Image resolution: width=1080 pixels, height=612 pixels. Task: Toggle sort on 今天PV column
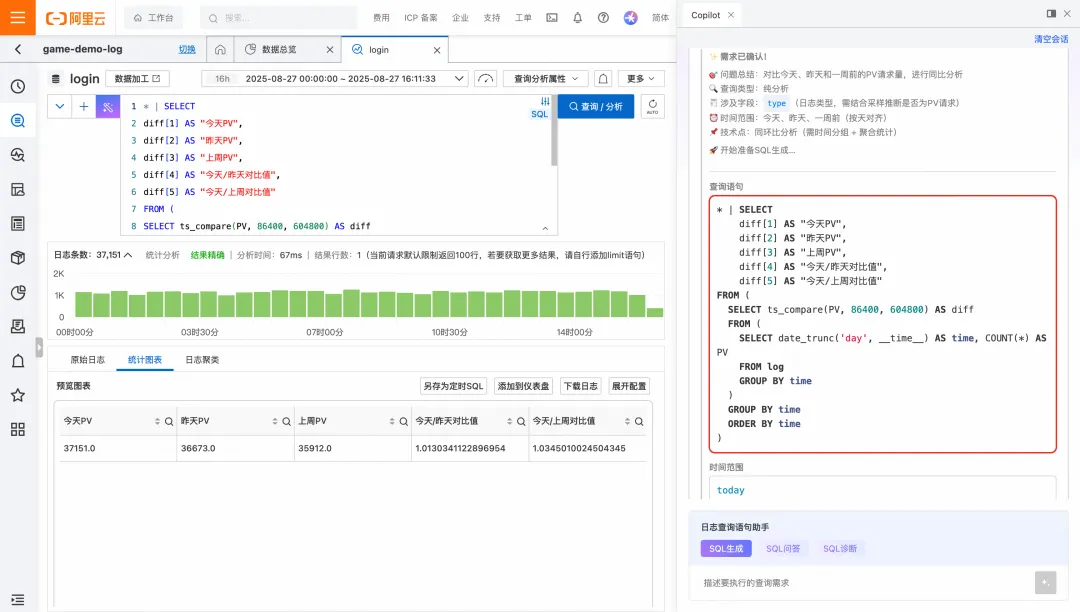click(157, 421)
